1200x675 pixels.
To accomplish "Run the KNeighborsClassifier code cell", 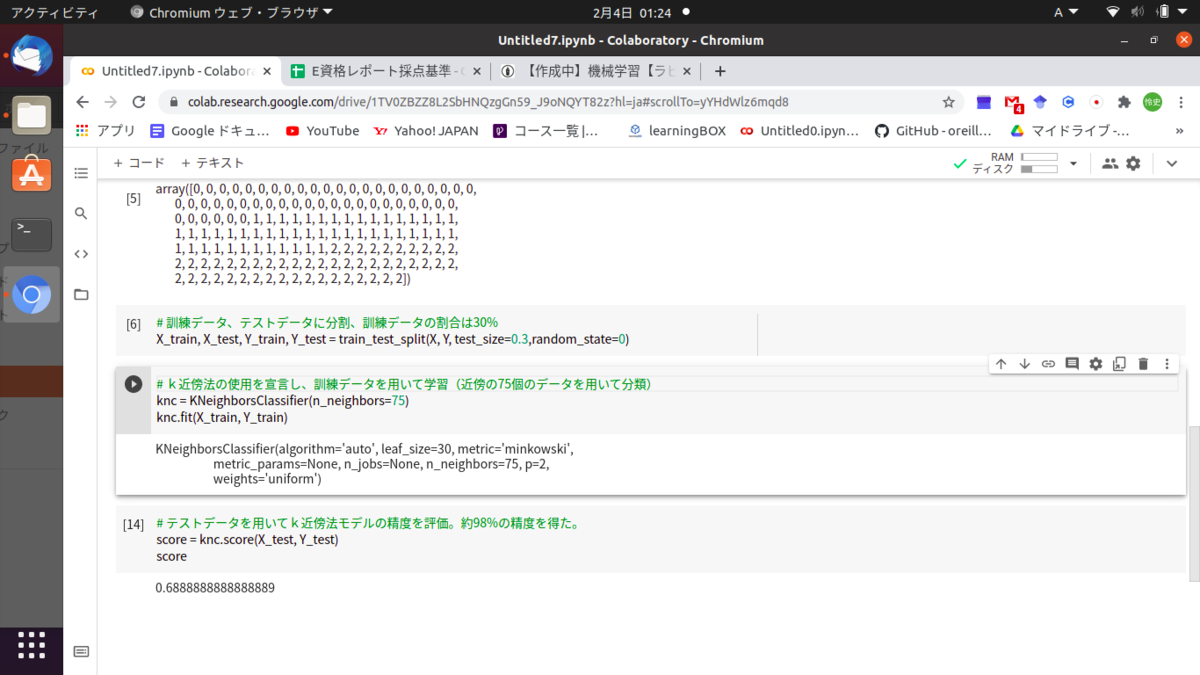I will coord(133,384).
